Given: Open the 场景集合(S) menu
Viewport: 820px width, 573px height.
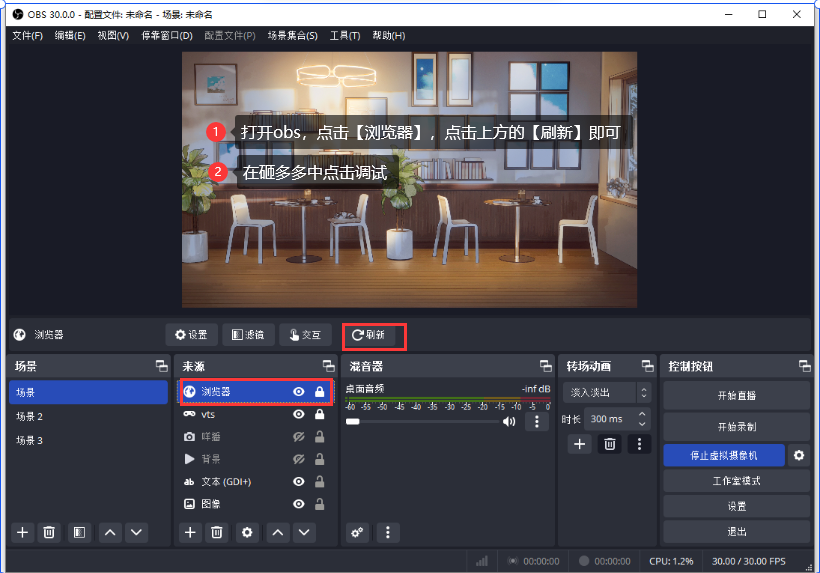Looking at the screenshot, I should (292, 36).
